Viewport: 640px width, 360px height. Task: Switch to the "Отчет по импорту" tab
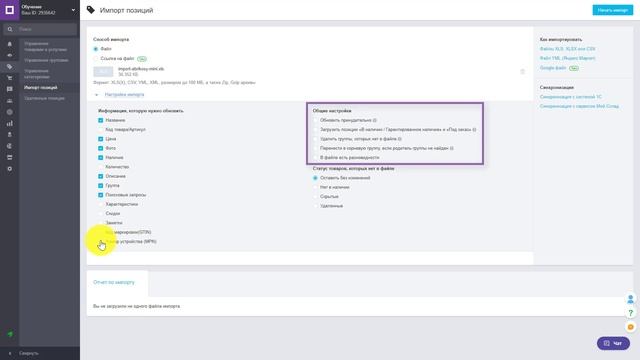[114, 282]
